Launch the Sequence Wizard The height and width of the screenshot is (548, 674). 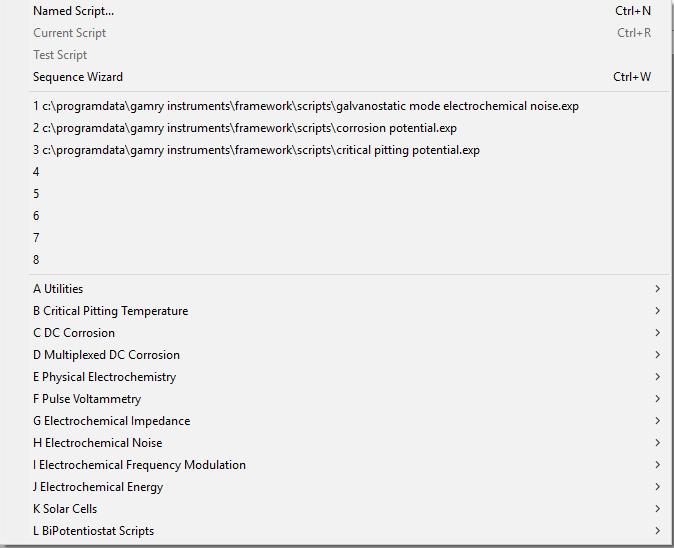coord(78,77)
